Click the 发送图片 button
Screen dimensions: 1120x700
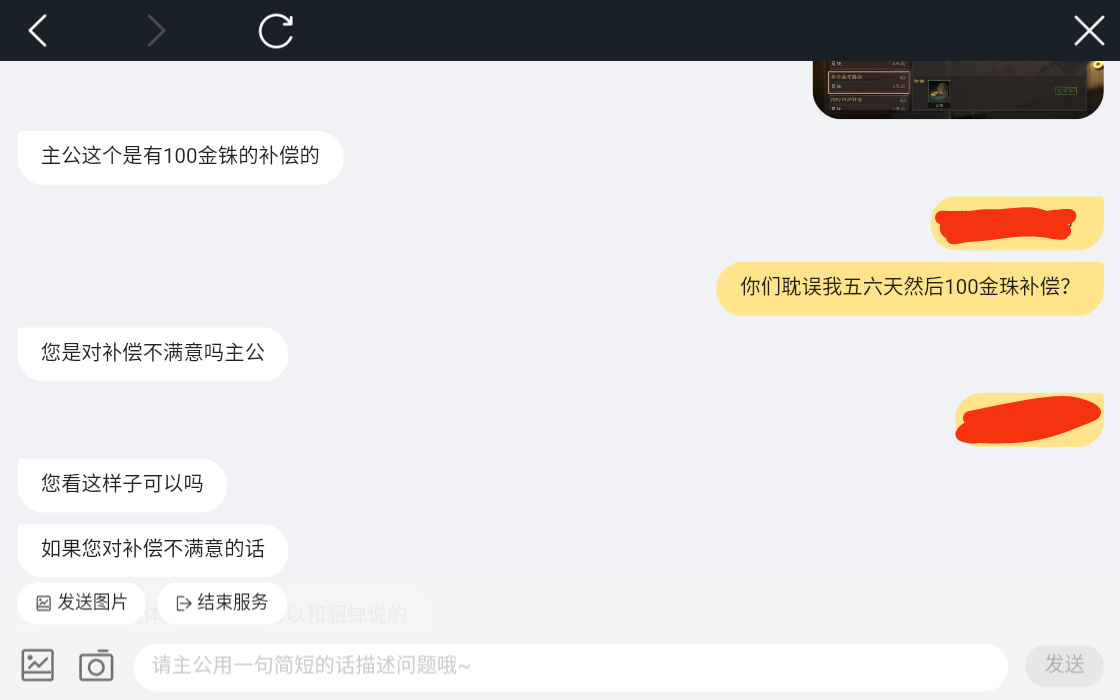(81, 603)
